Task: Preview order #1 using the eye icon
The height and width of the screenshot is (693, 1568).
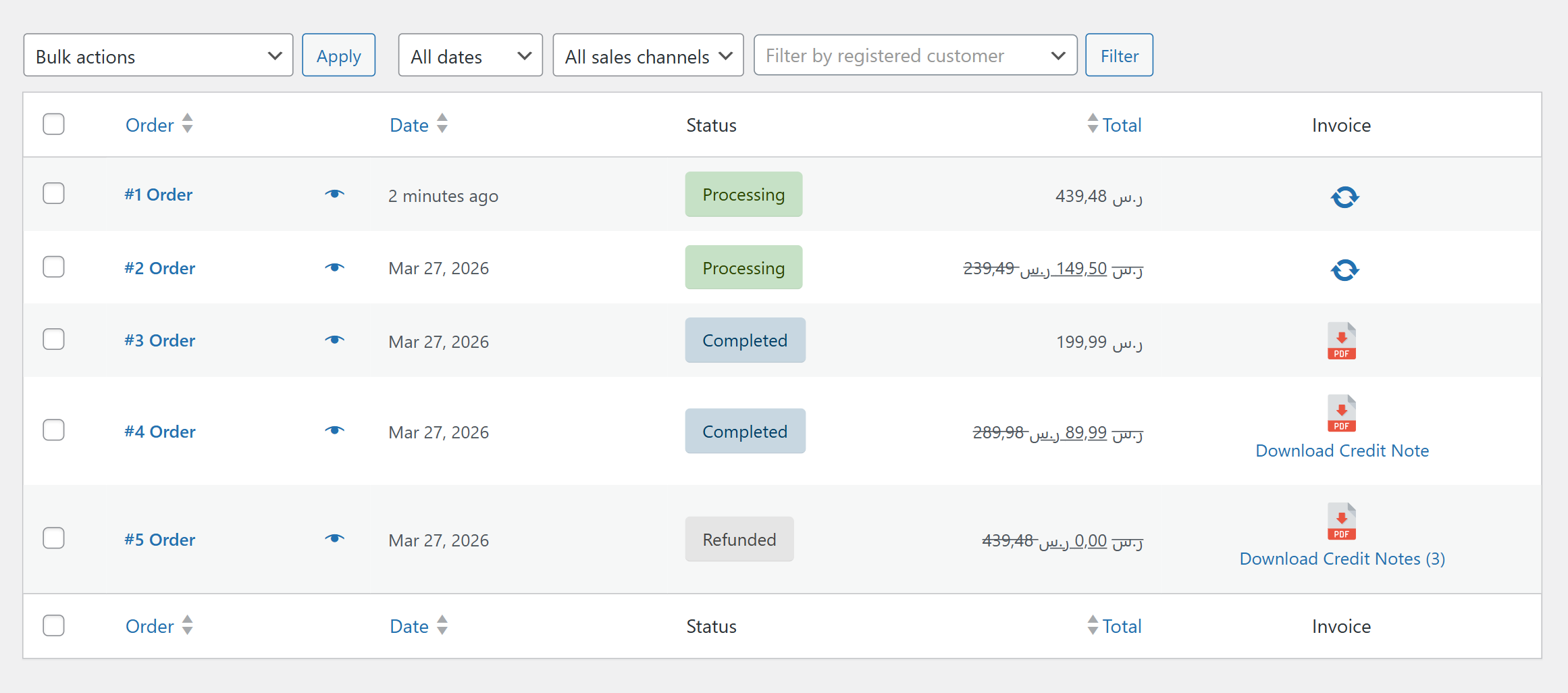Action: coord(335,194)
